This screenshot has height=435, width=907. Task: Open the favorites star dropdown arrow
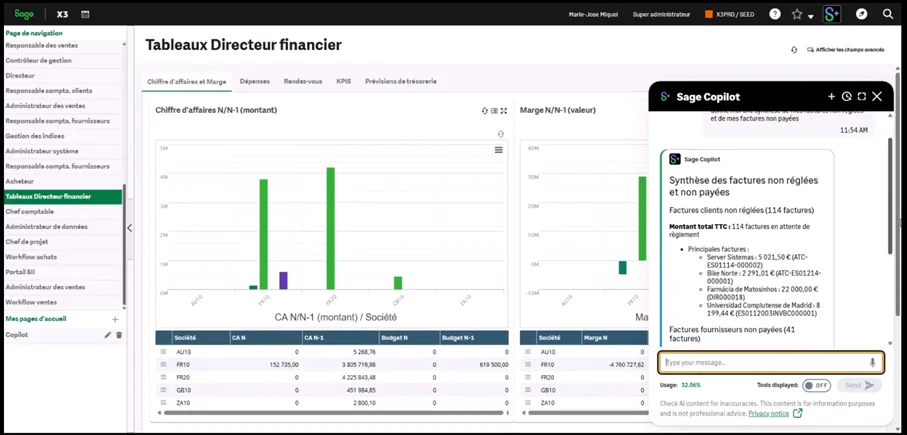coord(810,16)
